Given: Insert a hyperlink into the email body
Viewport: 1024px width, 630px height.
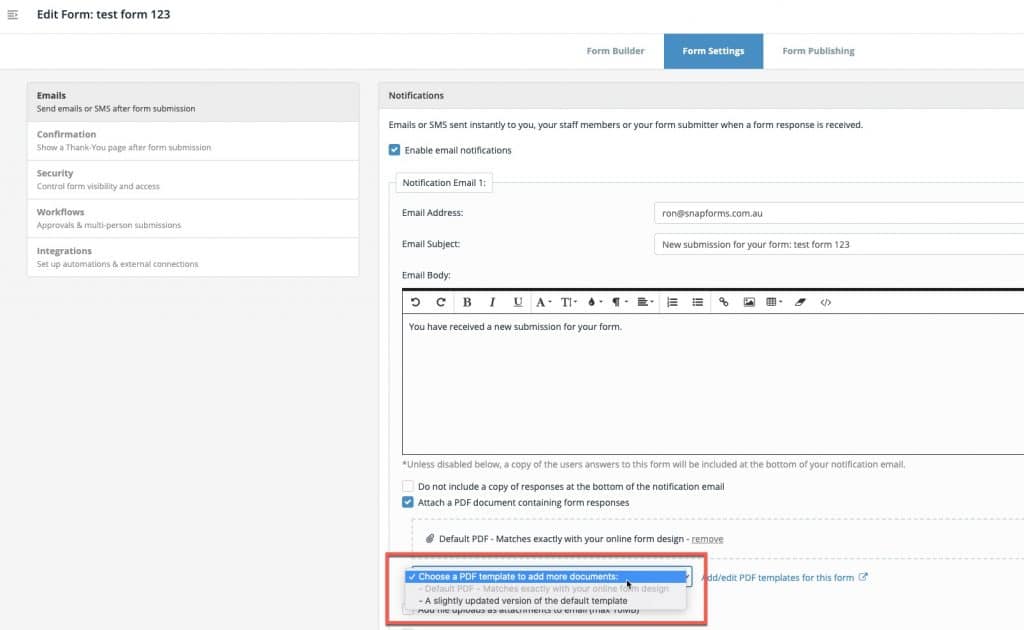Looking at the screenshot, I should [x=724, y=301].
